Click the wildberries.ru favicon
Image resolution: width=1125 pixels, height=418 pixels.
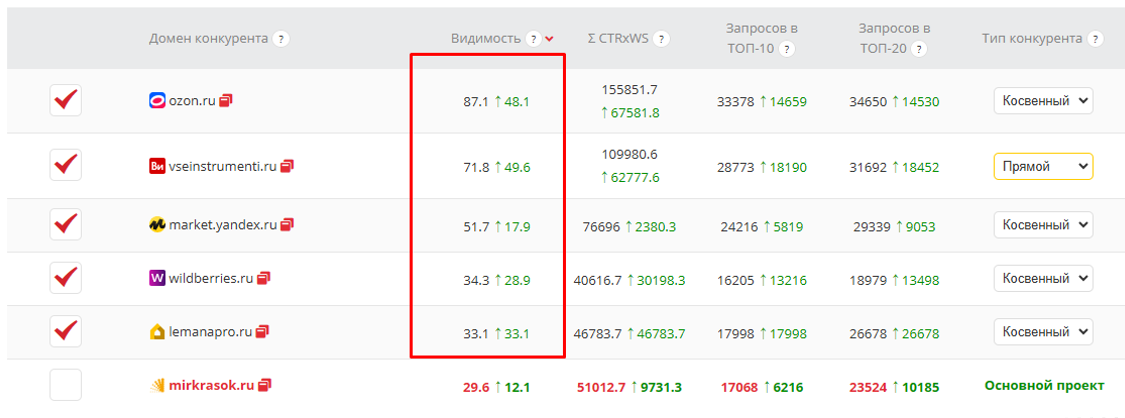click(x=157, y=277)
